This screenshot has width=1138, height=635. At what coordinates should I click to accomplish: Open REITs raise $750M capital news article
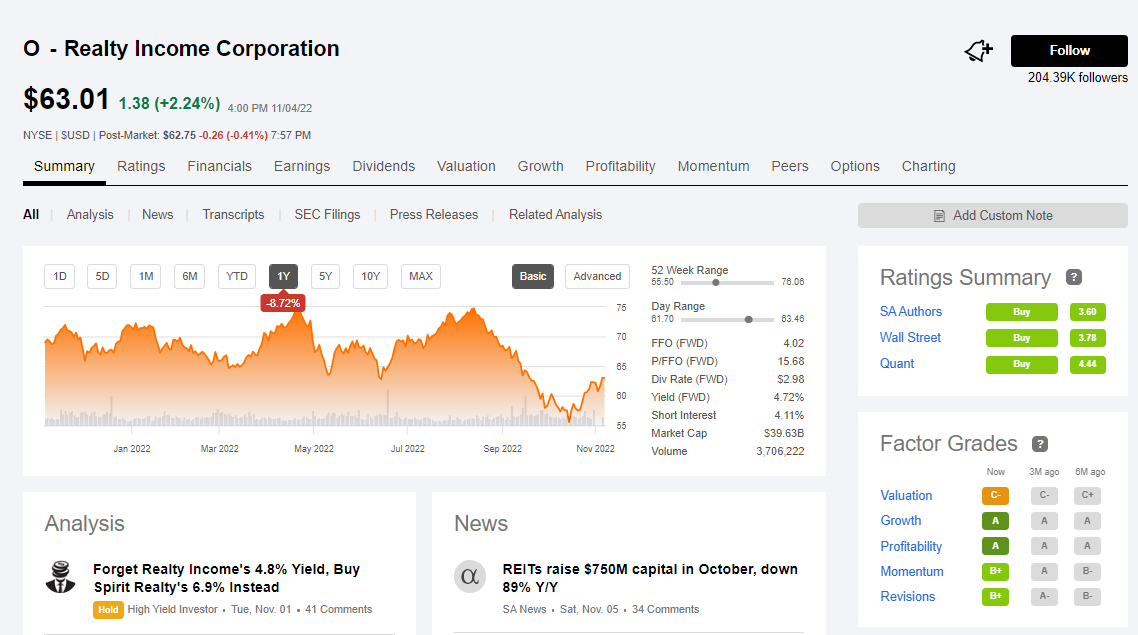[650, 578]
